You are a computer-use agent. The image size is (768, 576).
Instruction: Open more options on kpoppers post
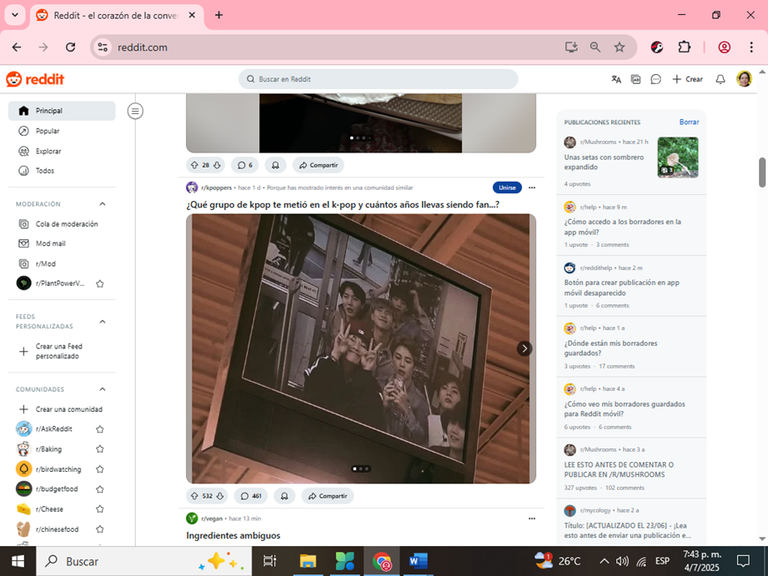tap(532, 188)
